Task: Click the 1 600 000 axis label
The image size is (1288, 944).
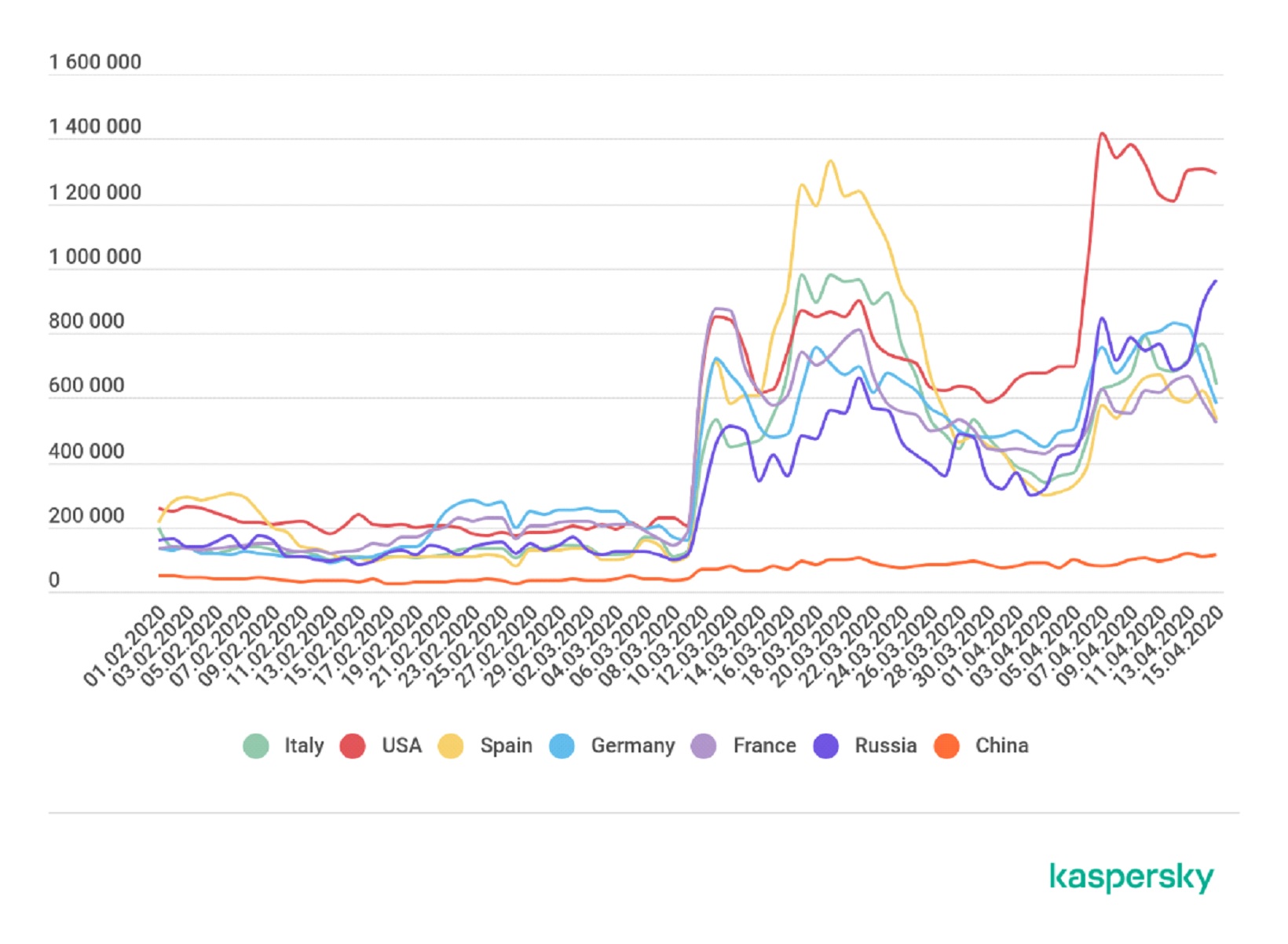Action: tap(95, 62)
